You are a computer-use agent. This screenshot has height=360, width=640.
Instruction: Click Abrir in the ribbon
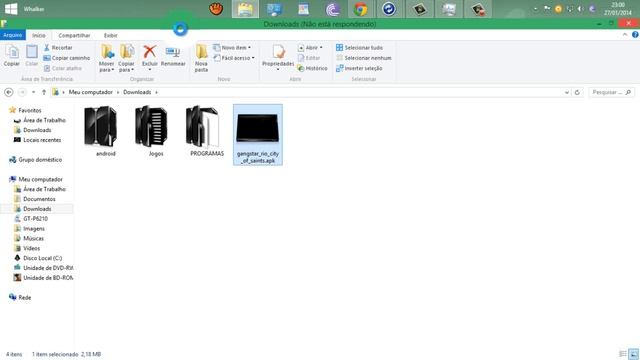(310, 48)
